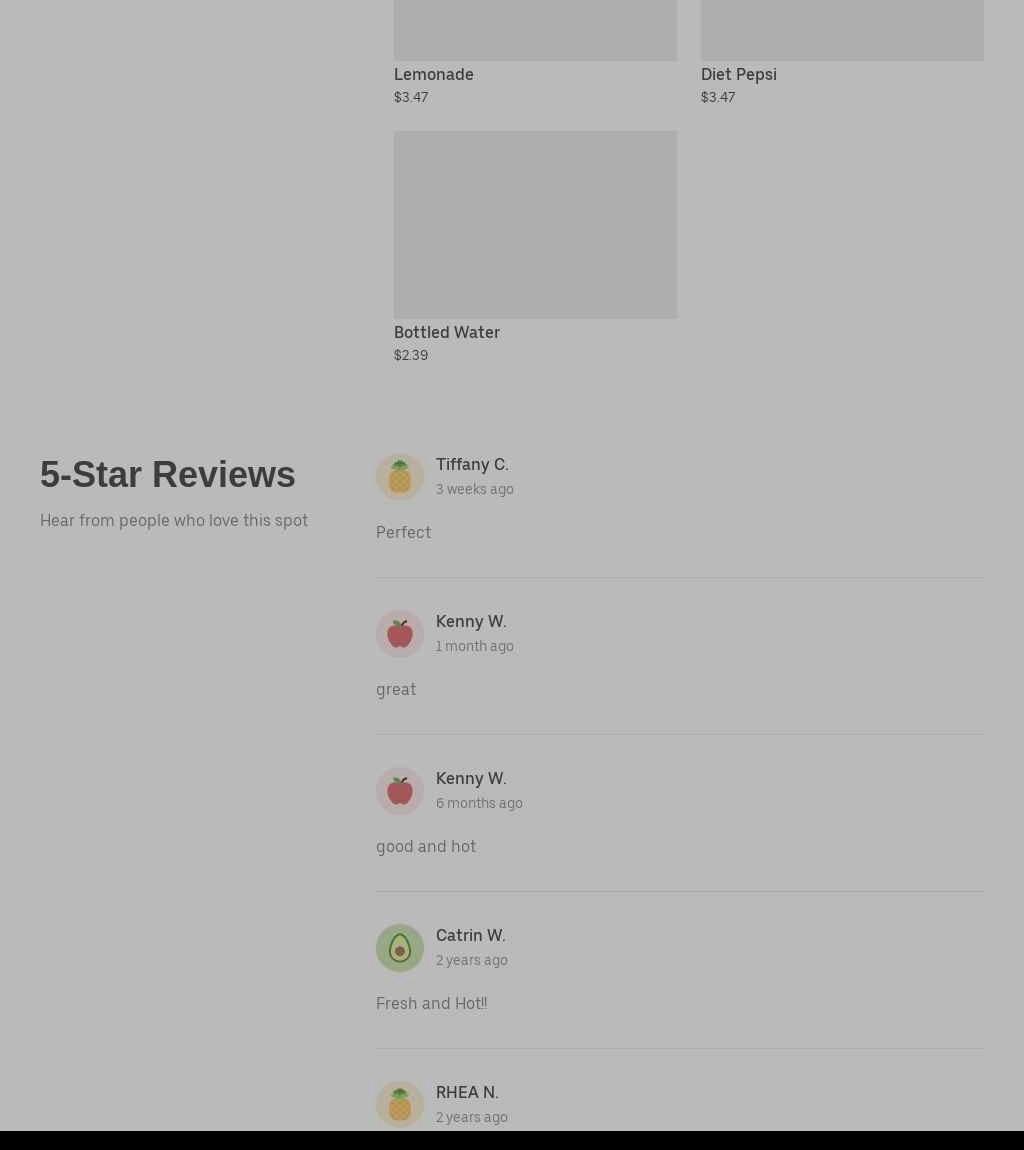Click the apple avatar on Kenny W.'s 6-month-old review
Viewport: 1024px width, 1150px height.
[400, 791]
